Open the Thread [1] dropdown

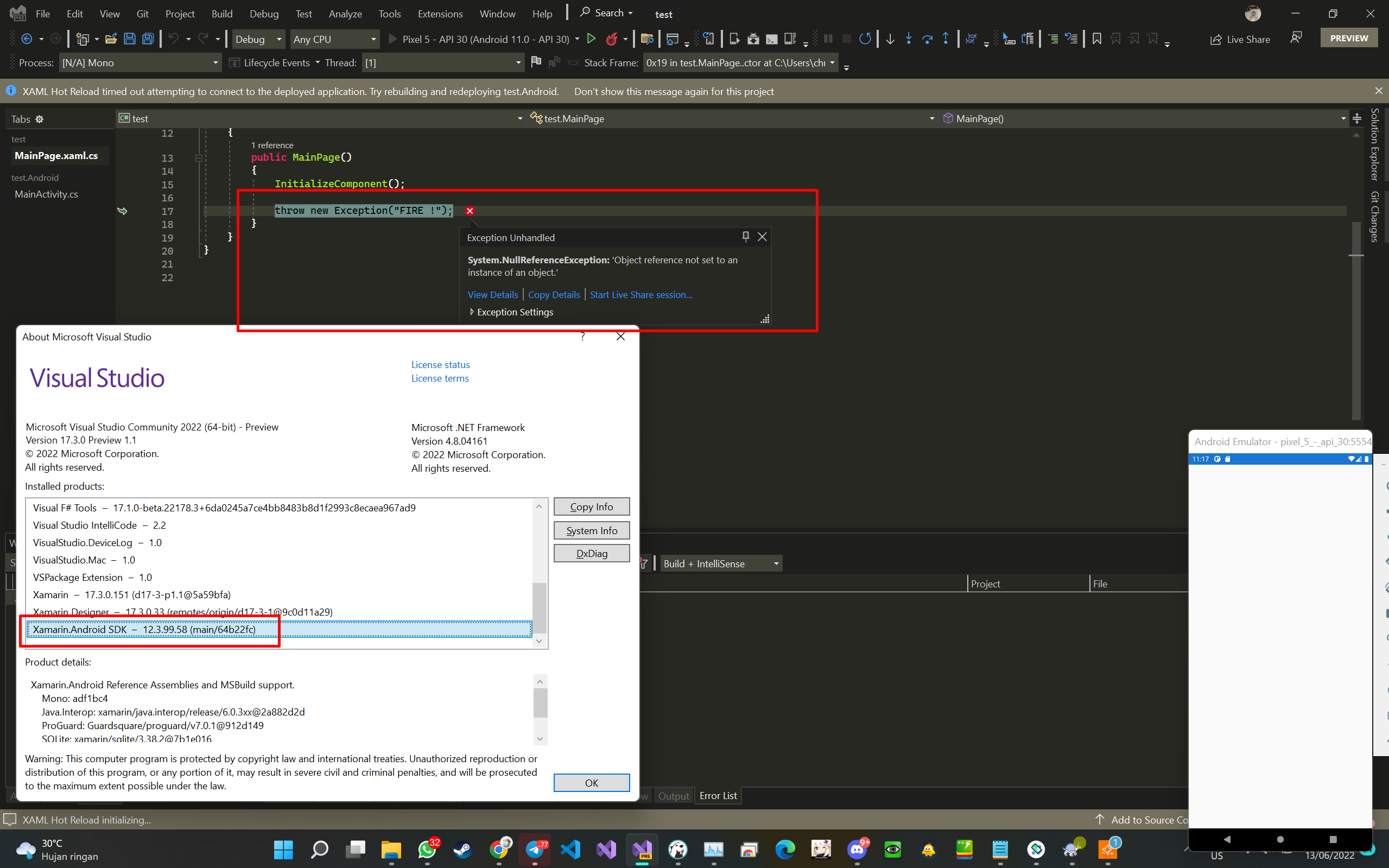(x=442, y=62)
